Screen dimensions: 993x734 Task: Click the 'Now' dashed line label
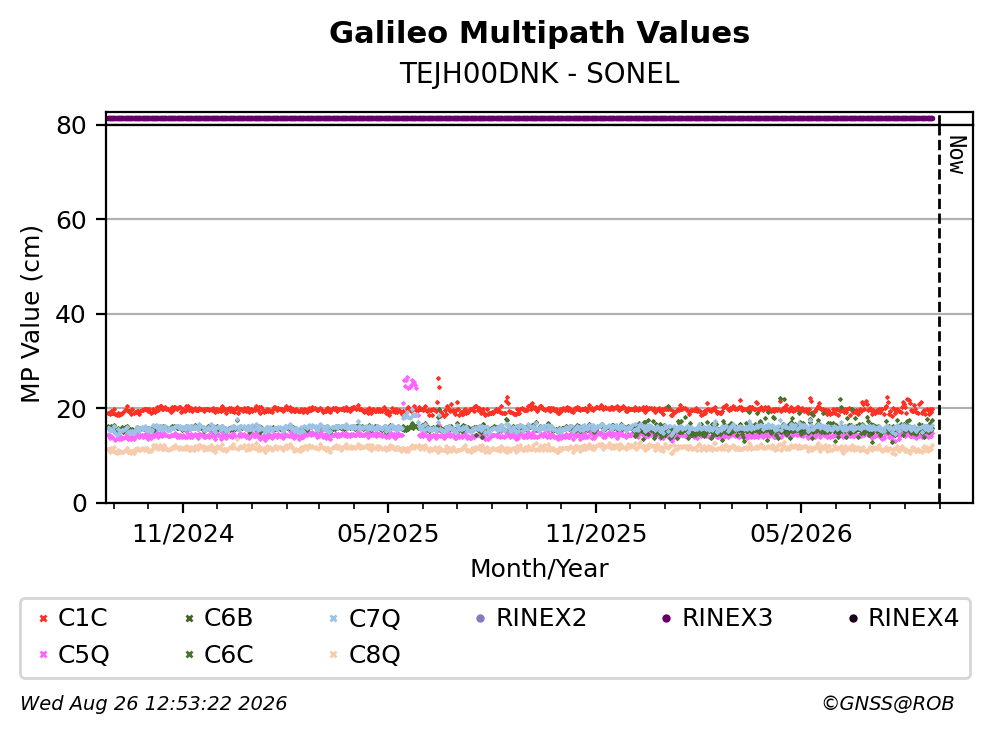[x=958, y=155]
